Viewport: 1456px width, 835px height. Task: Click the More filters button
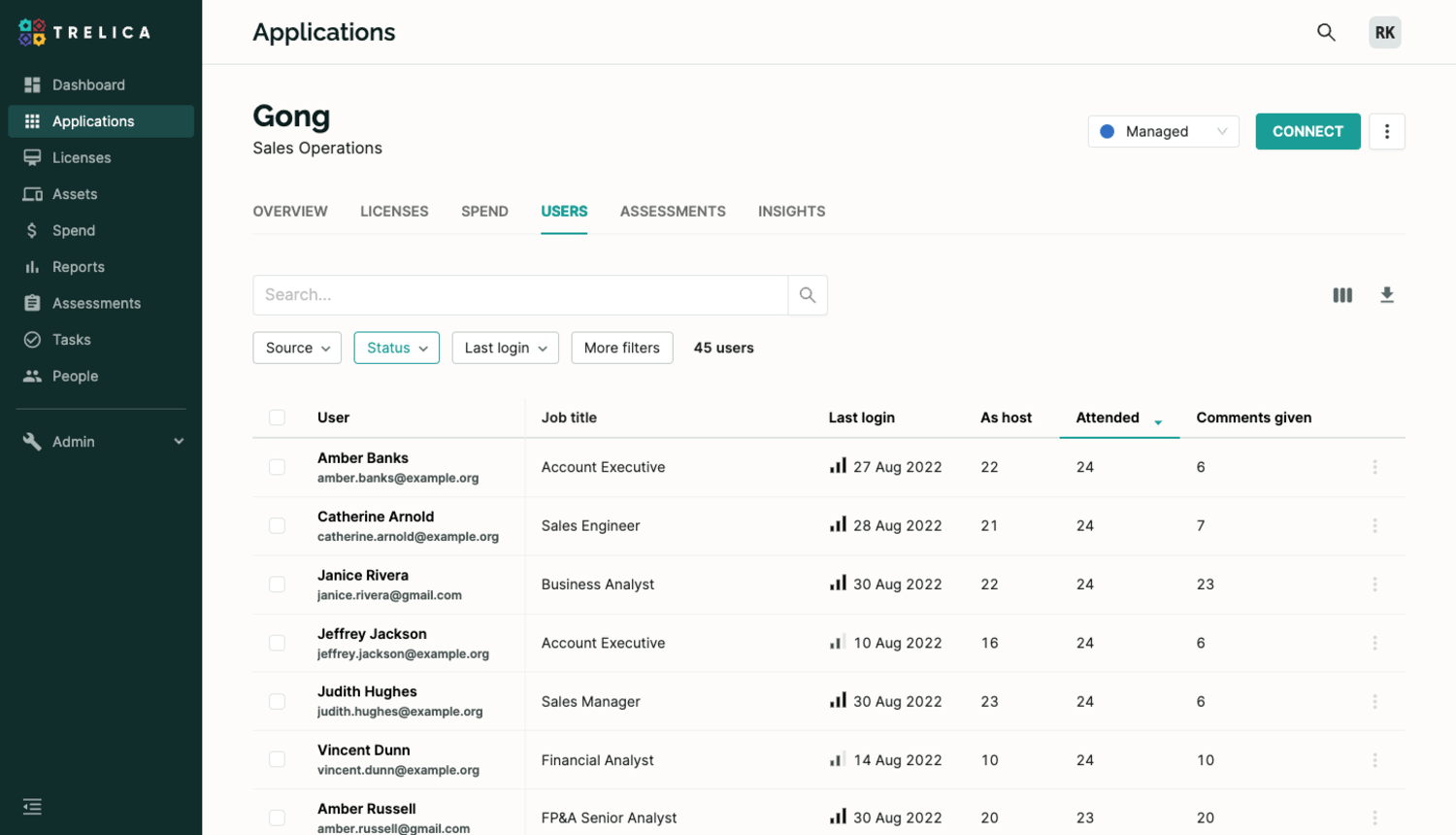coord(621,348)
